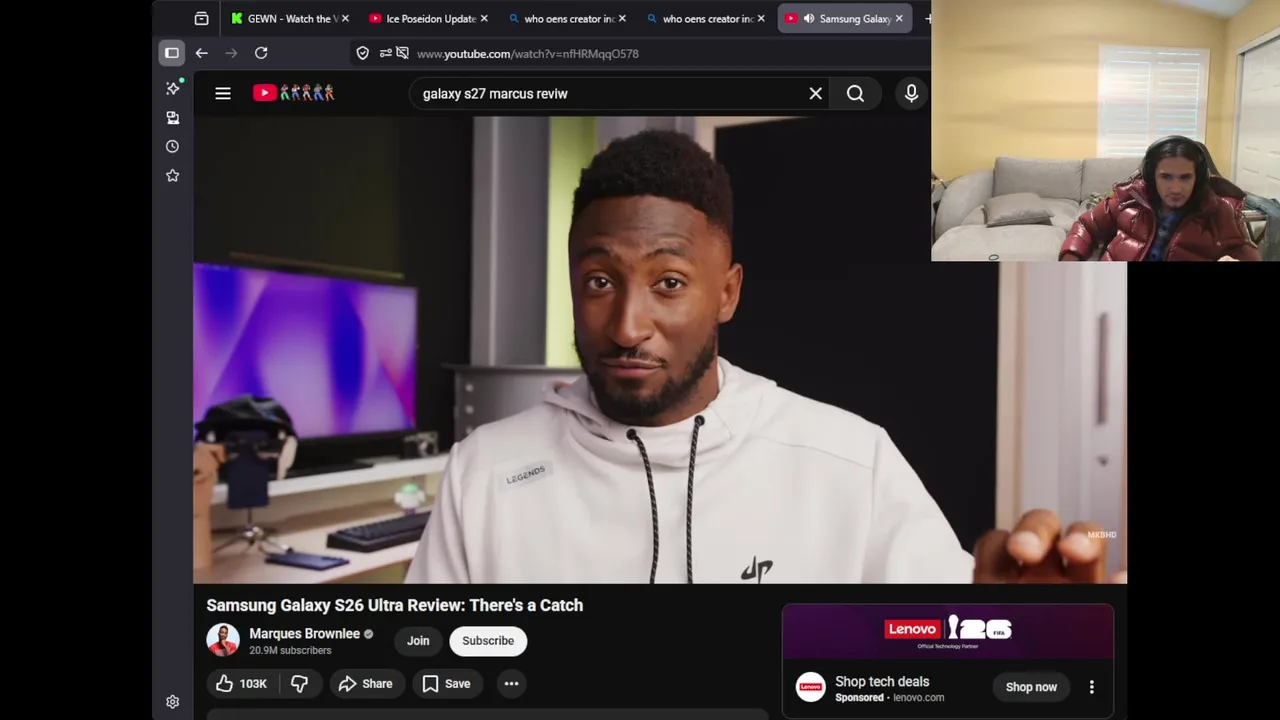Reload the current YouTube page
This screenshot has height=720, width=1280.
click(261, 53)
